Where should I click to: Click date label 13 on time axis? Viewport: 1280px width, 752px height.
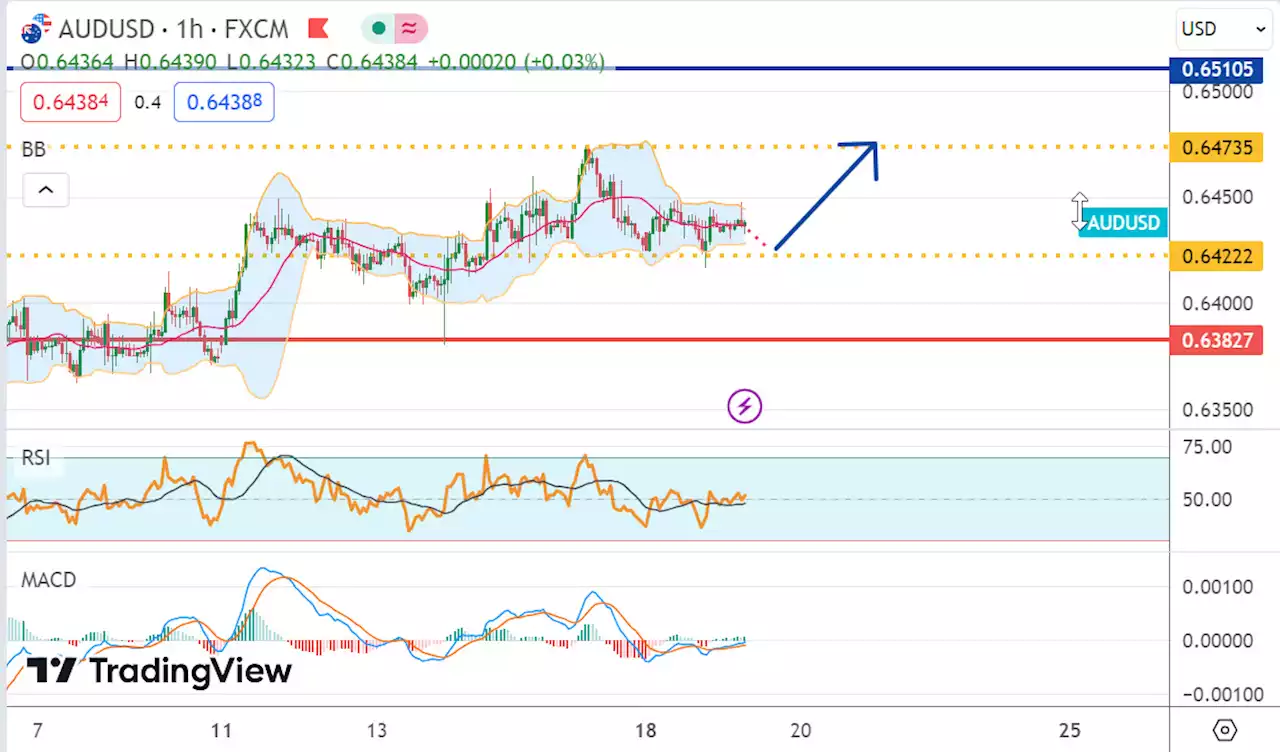(377, 730)
